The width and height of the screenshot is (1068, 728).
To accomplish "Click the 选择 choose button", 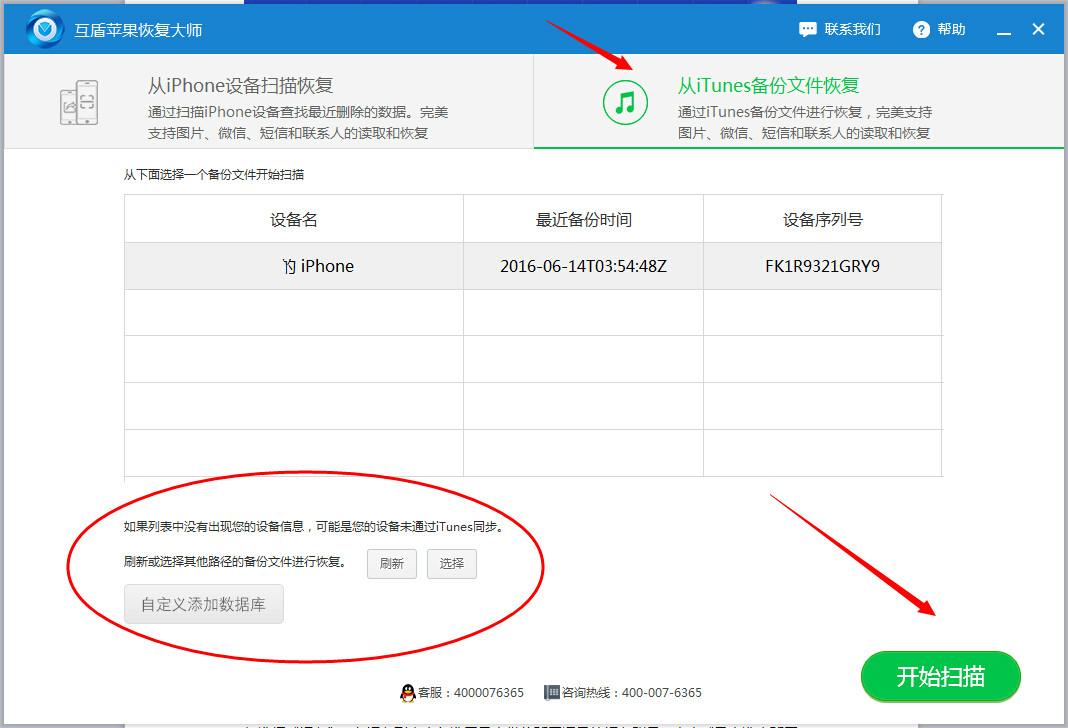I will pyautogui.click(x=452, y=564).
